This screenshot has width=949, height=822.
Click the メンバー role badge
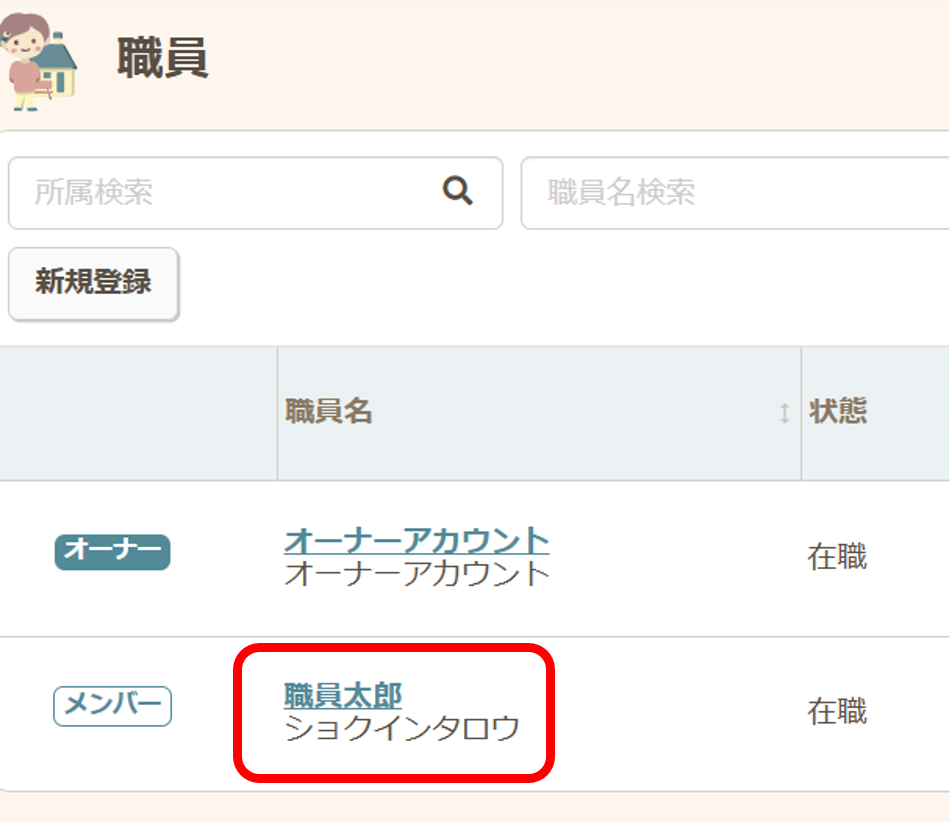coord(112,706)
